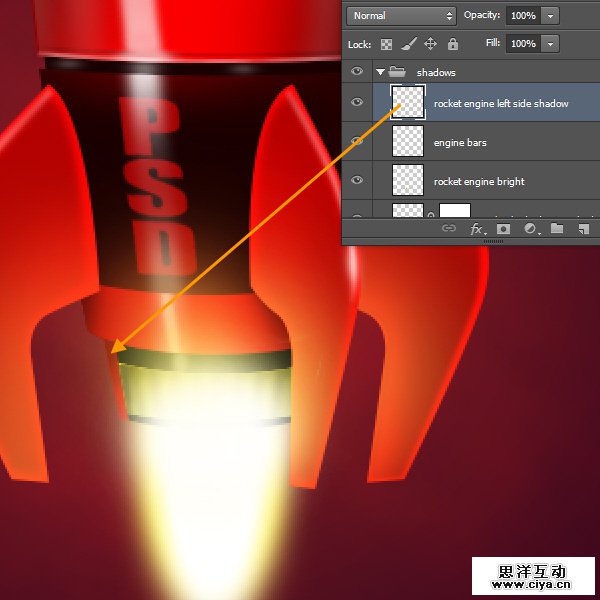Toggle visibility of rocket engine bright layer

[x=357, y=181]
